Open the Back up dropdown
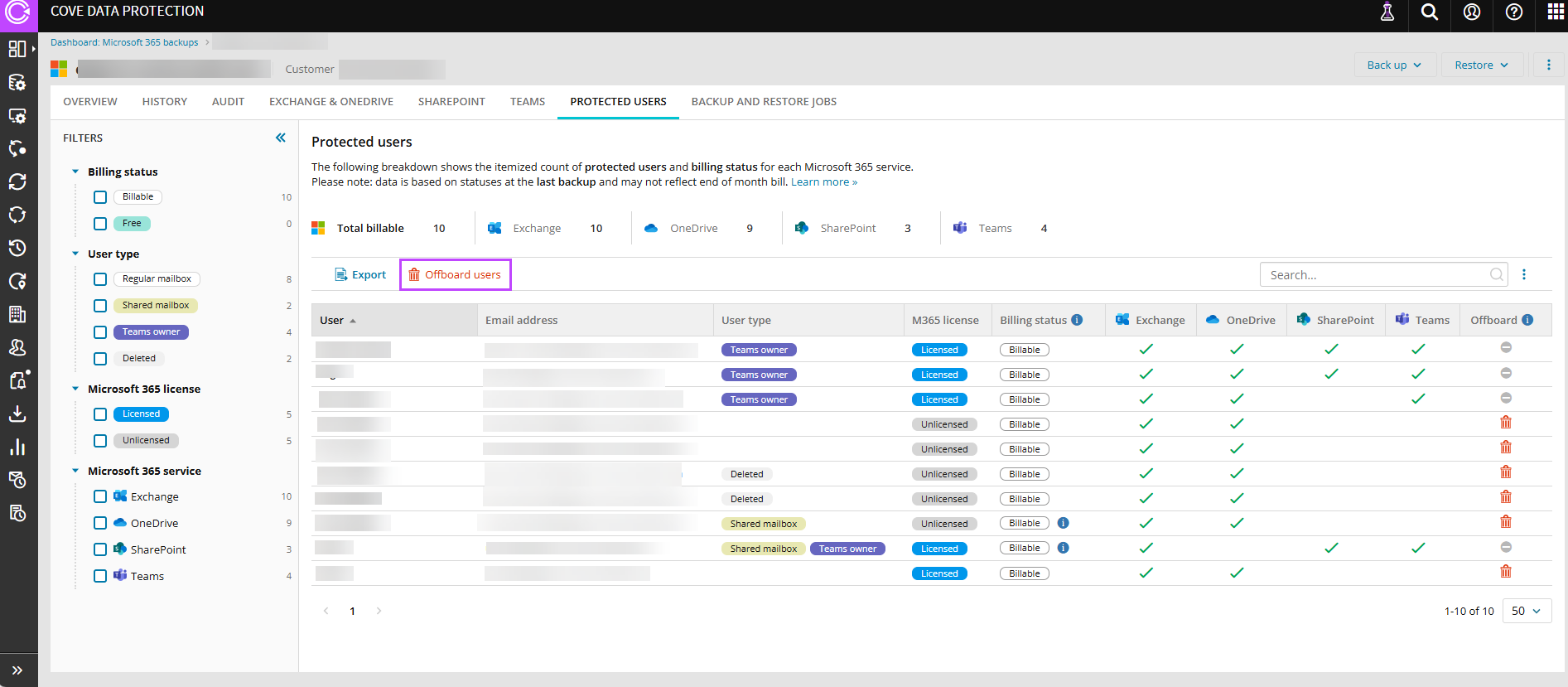 point(1393,65)
